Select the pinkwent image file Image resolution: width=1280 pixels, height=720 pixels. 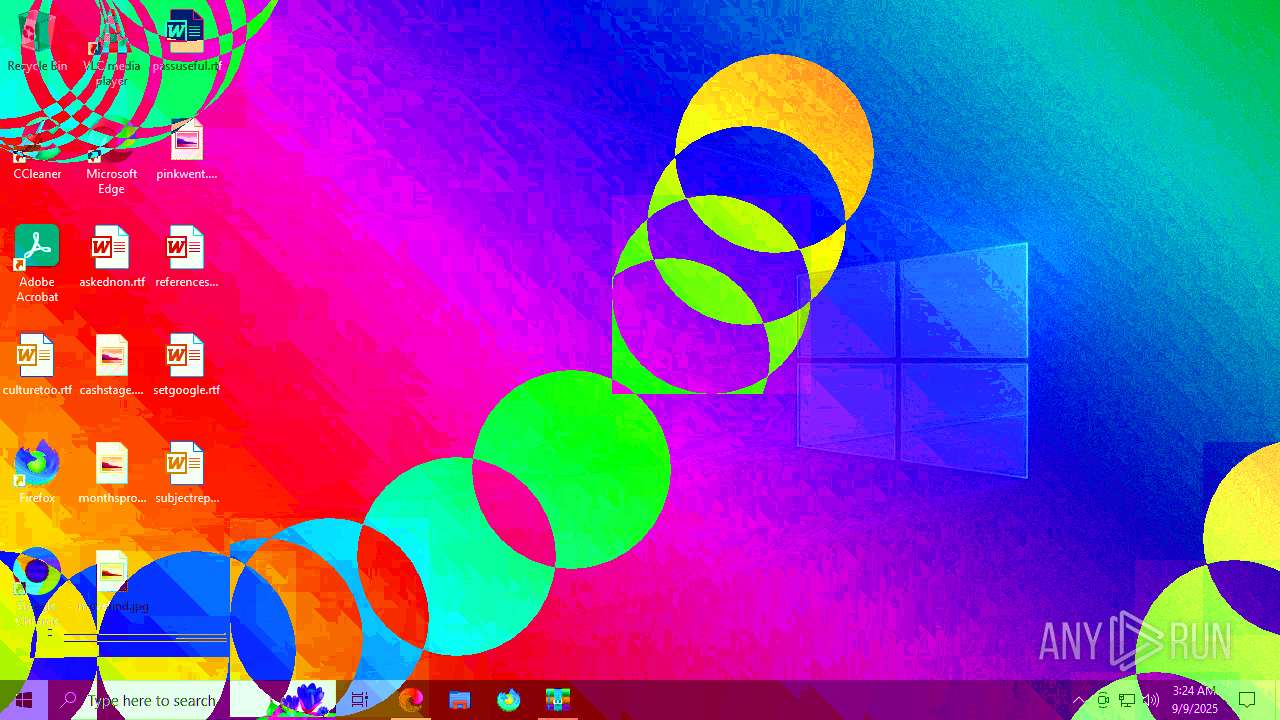point(186,149)
